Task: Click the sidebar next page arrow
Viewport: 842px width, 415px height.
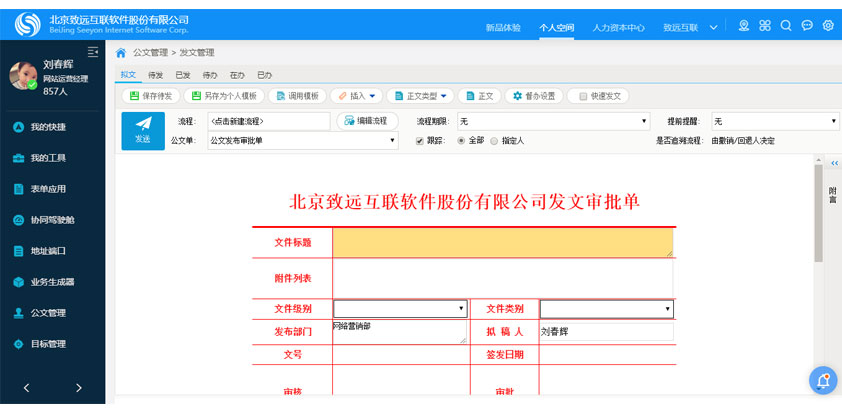Action: [79, 388]
